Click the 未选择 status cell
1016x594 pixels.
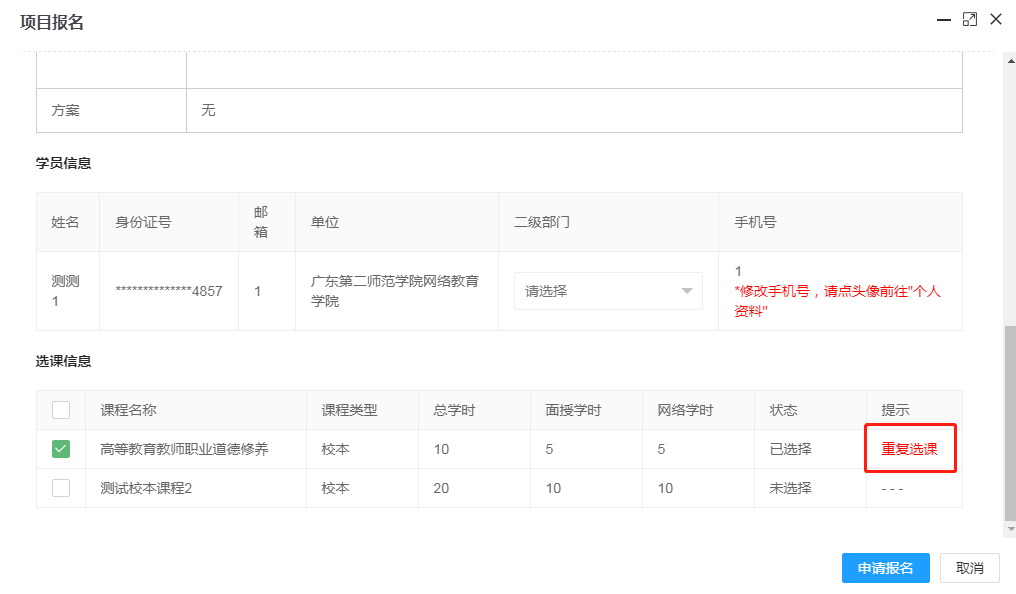pyautogui.click(x=790, y=488)
